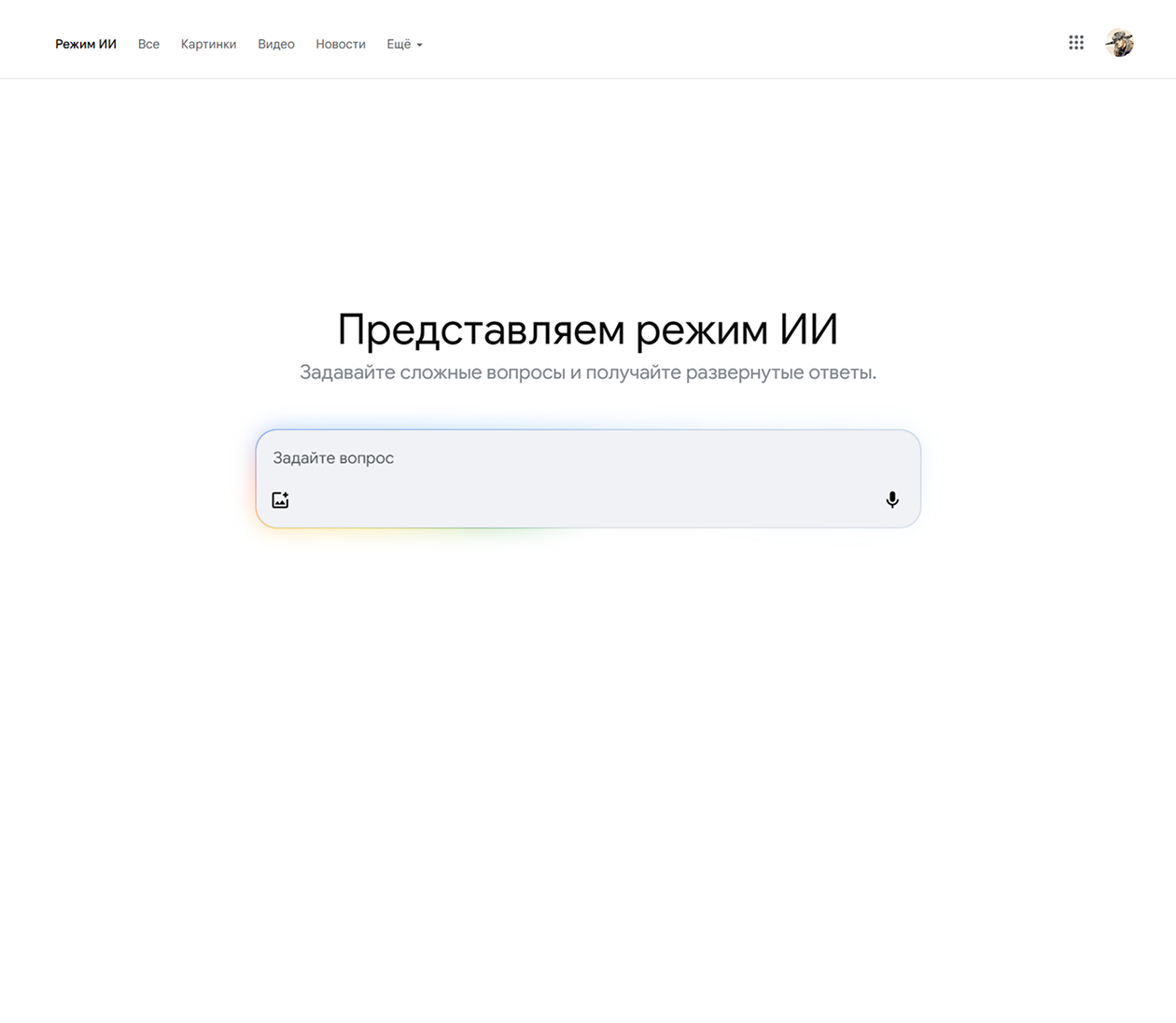Click the image upload icon in search box
This screenshot has height=1023, width=1176.
[280, 500]
